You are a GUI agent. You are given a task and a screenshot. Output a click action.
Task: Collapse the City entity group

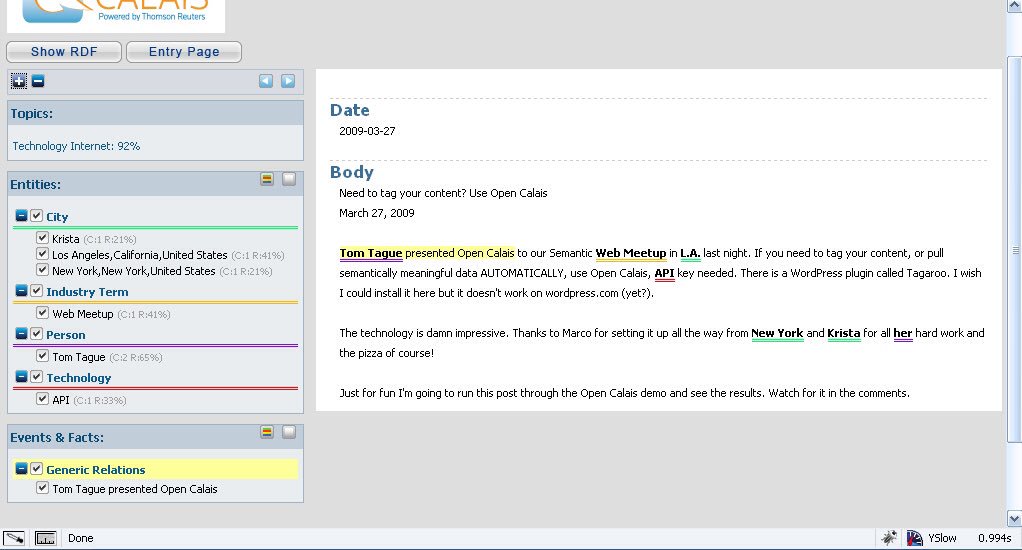pos(22,216)
